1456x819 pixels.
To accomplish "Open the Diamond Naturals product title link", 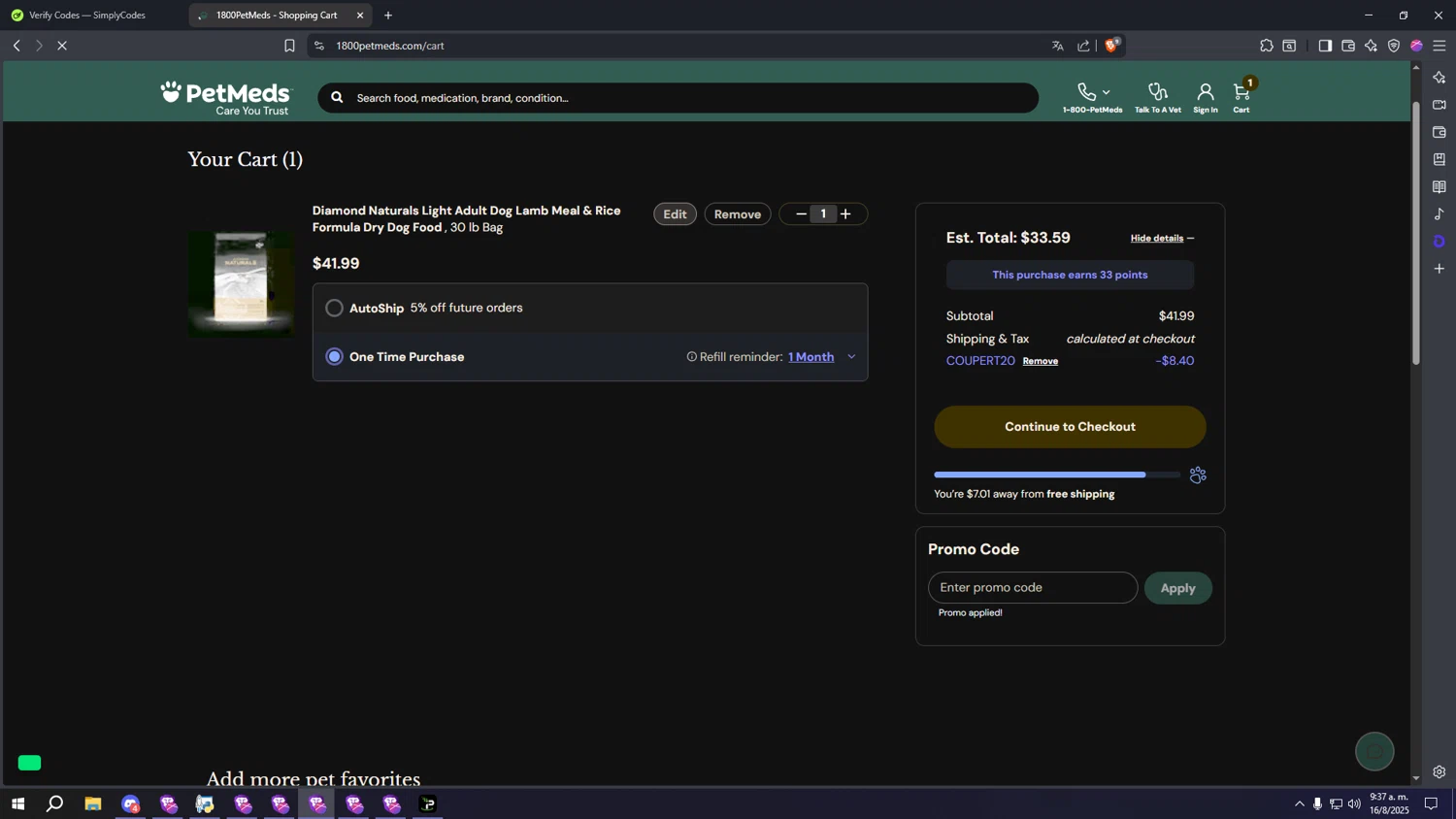I will 466,218.
